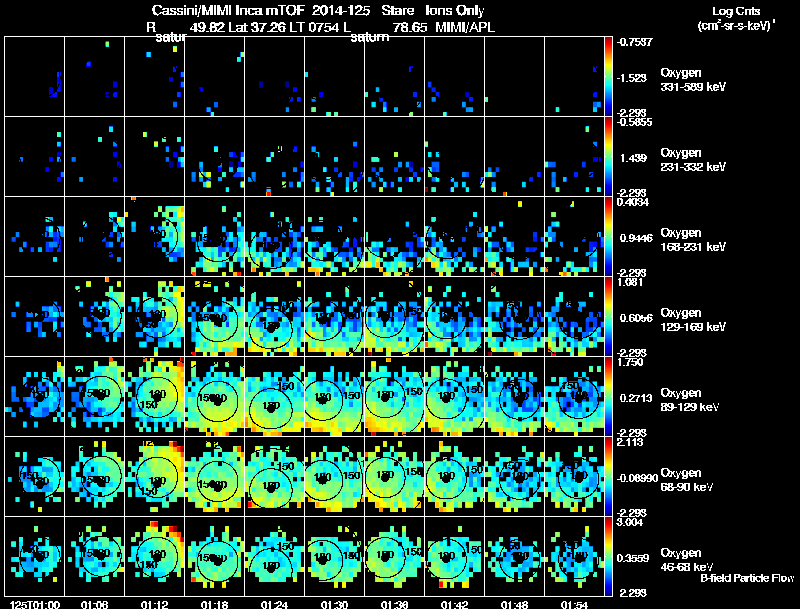Viewport: 800px width, 609px height.
Task: Click the 'Oxygen 168-231 keV' row label
Action: coord(693,240)
